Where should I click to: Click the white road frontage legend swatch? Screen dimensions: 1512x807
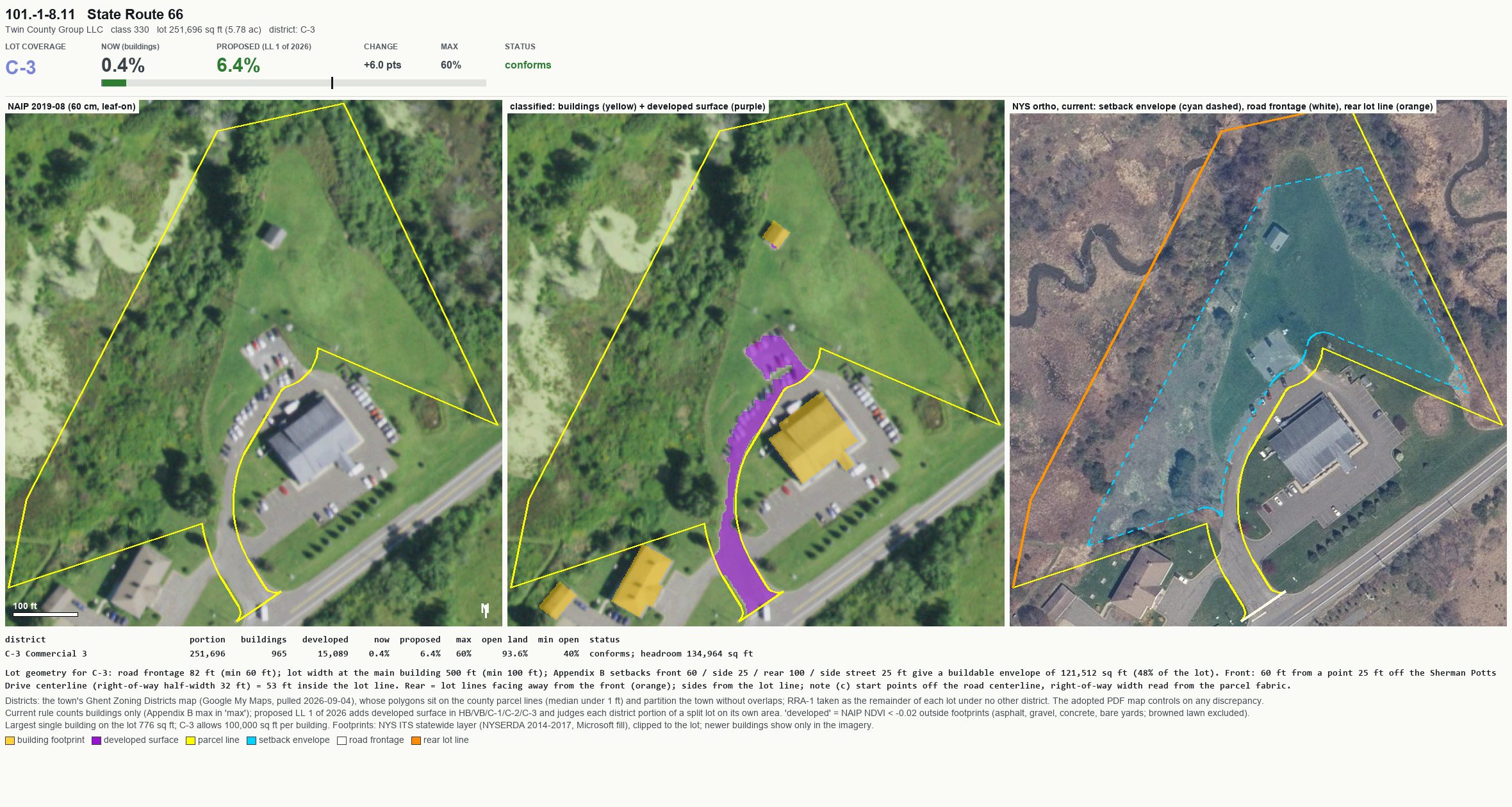pos(341,740)
